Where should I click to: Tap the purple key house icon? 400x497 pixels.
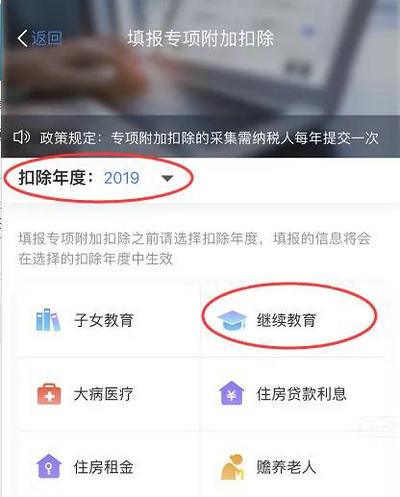49,466
